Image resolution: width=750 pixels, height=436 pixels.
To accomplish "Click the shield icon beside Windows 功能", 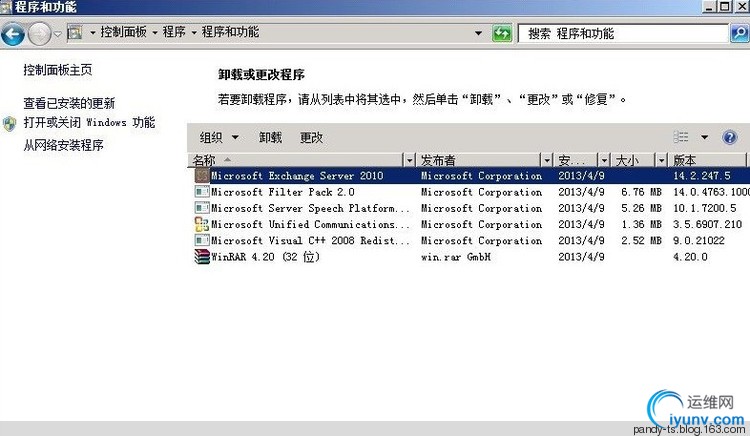I will (10, 124).
